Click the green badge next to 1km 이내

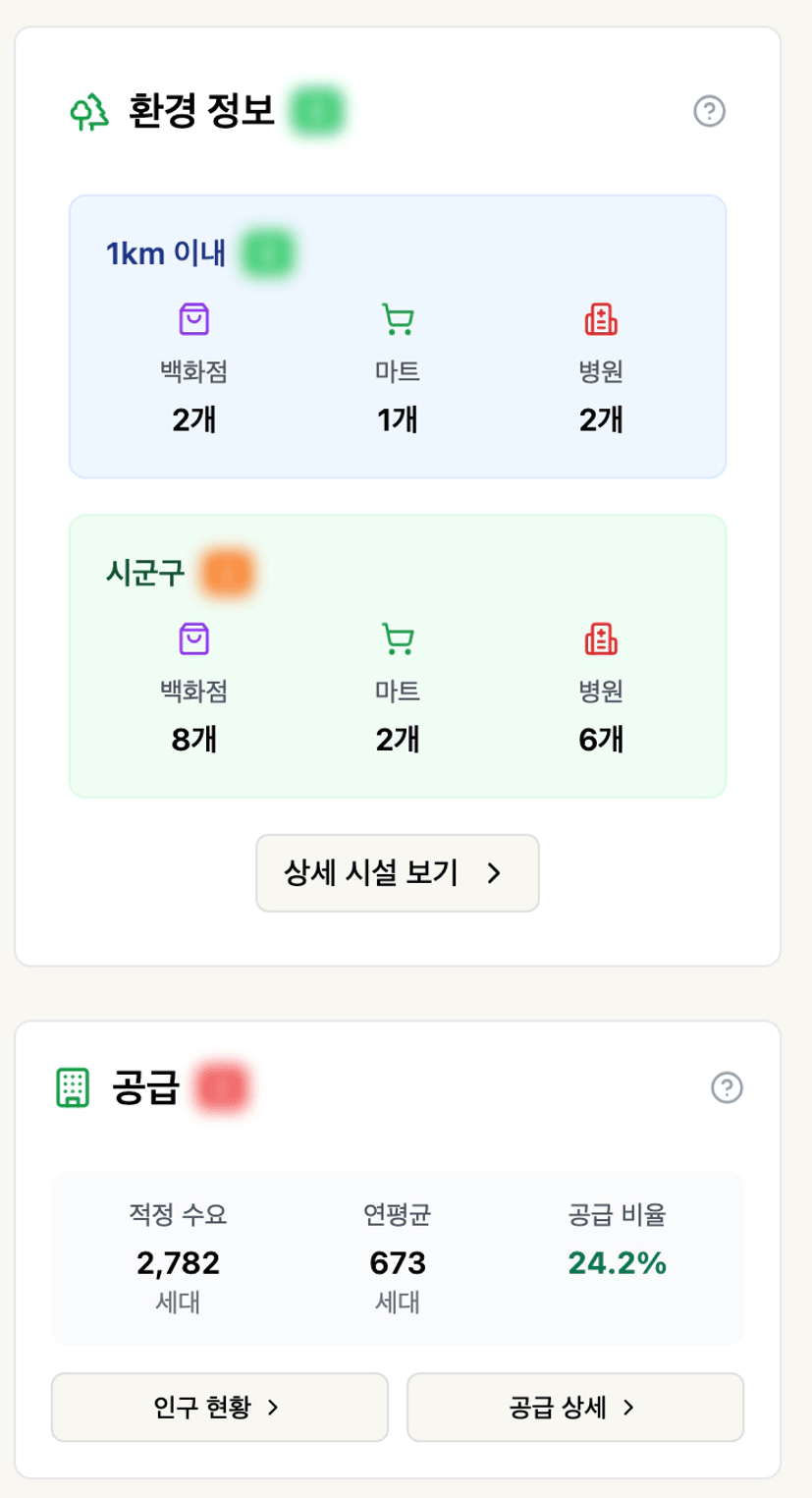coord(270,253)
